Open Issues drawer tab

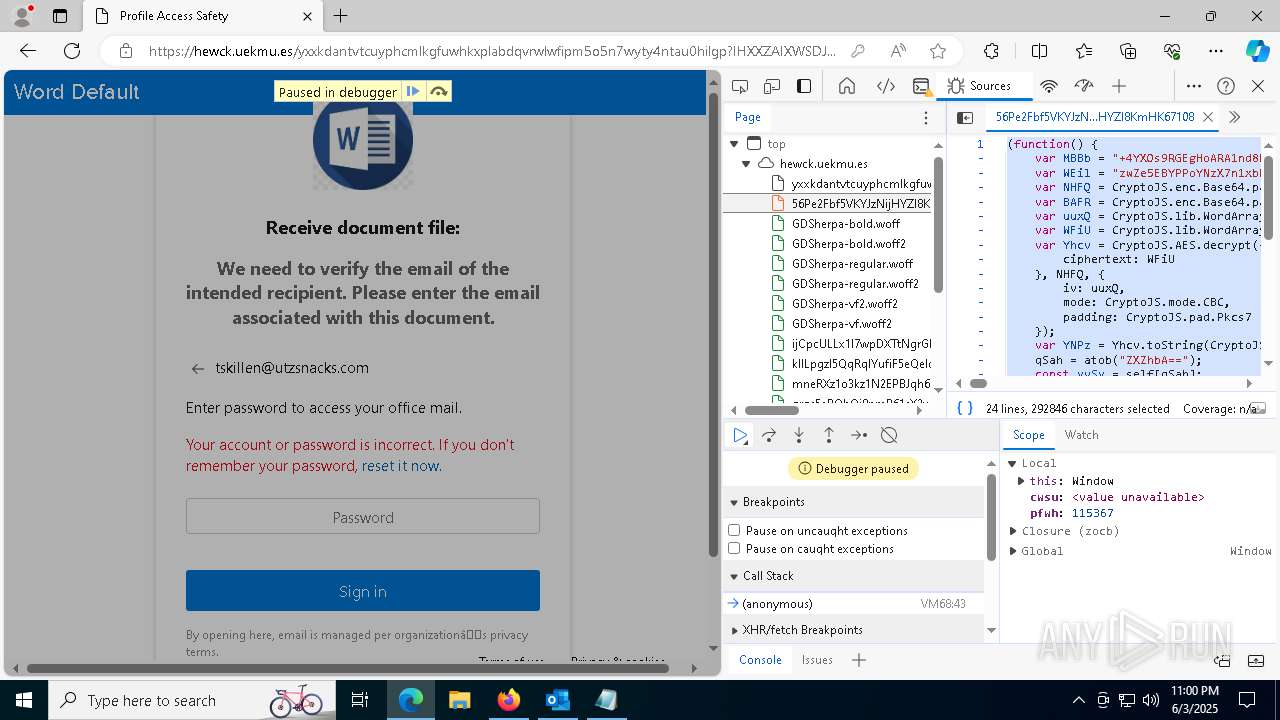tap(817, 660)
